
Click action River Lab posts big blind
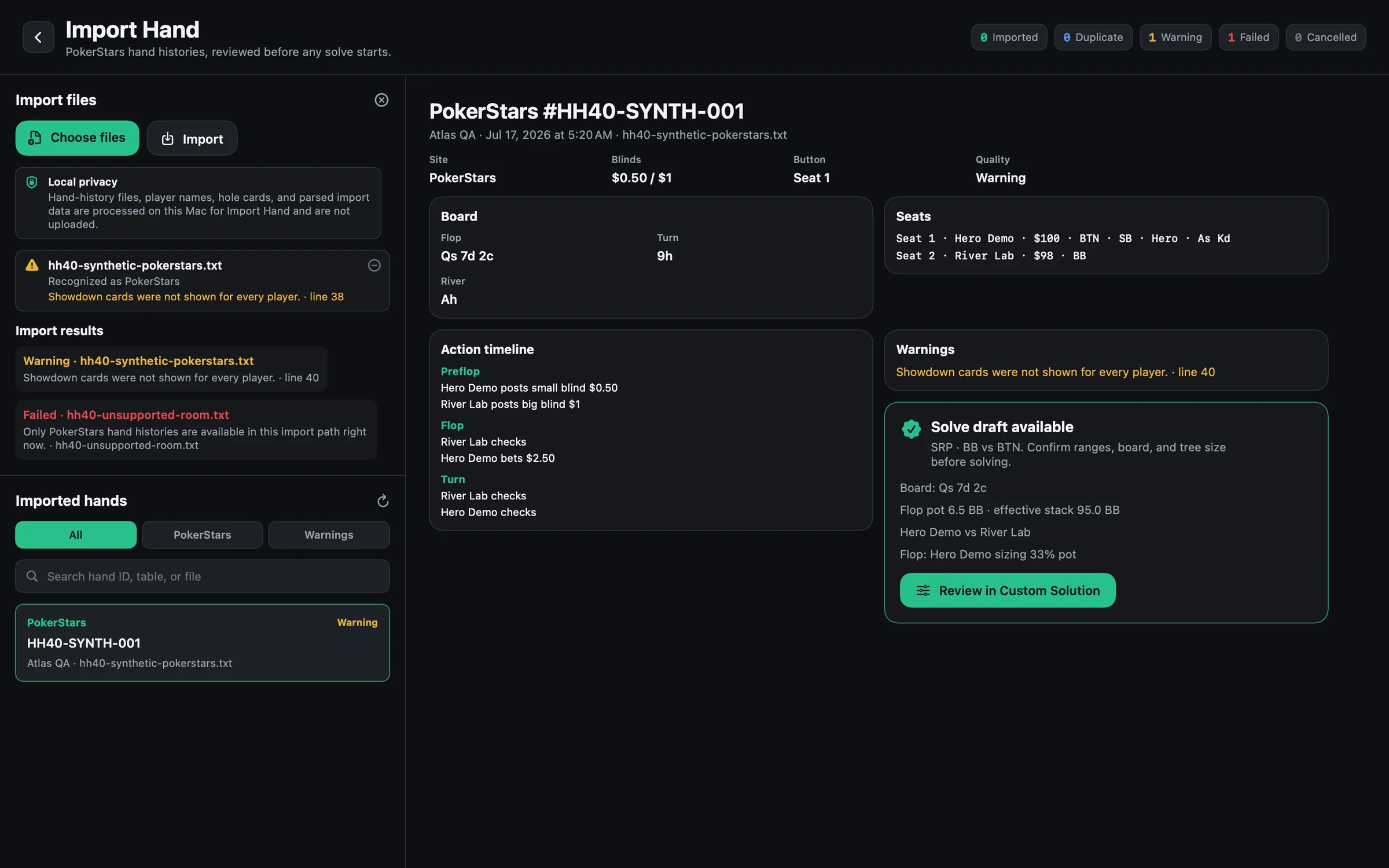pyautogui.click(x=510, y=404)
